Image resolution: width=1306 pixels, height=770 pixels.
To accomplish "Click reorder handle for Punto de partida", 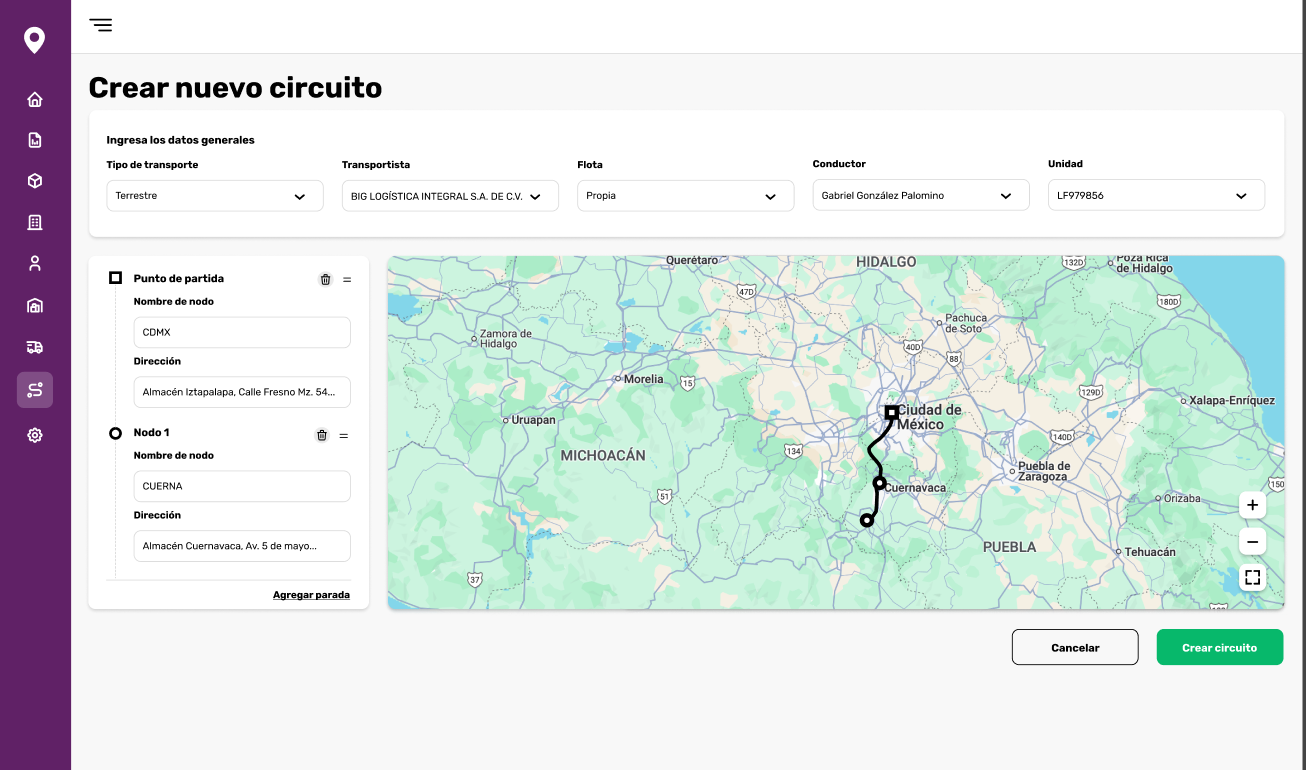I will point(347,280).
